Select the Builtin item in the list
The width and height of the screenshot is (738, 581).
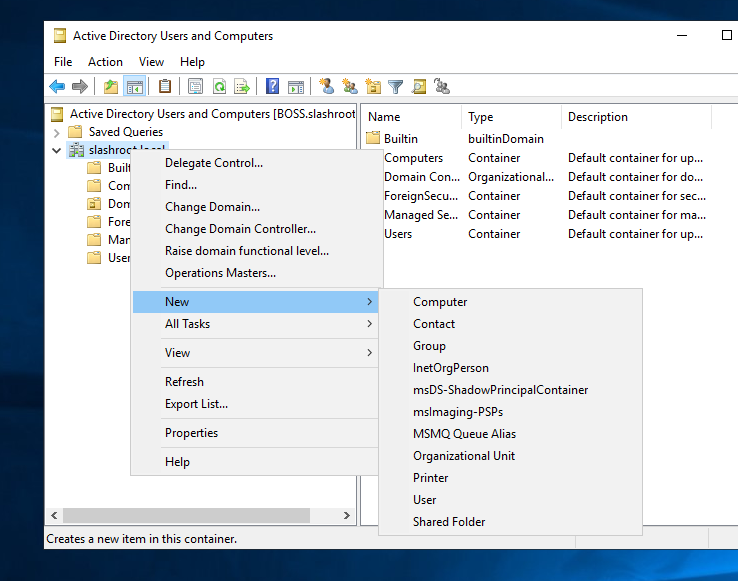click(401, 139)
